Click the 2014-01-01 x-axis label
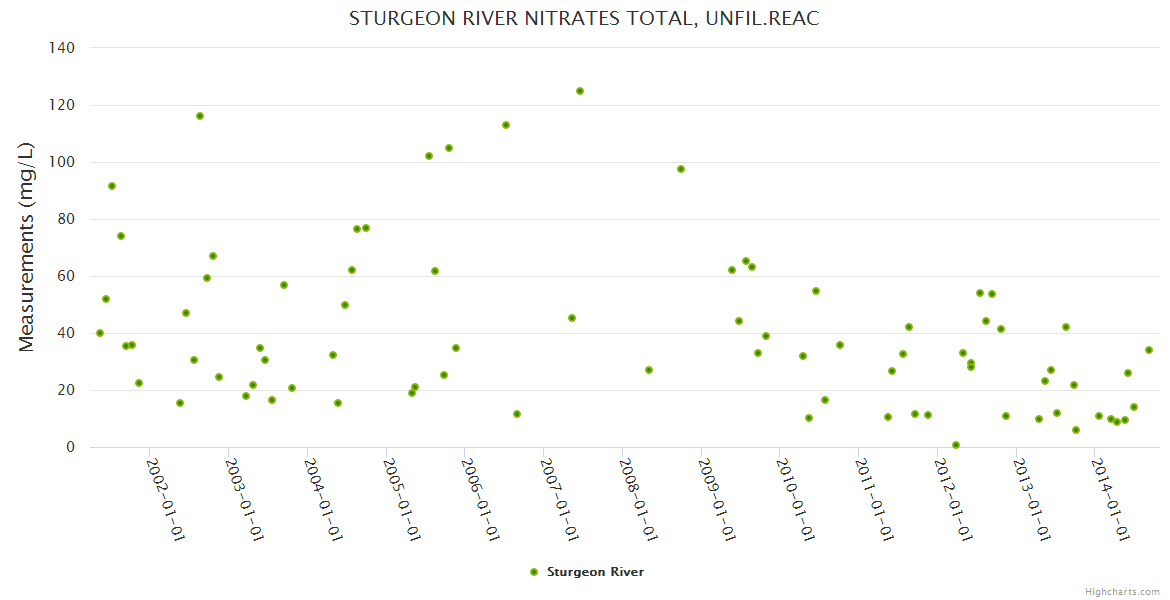The image size is (1170, 600). pos(1111,499)
